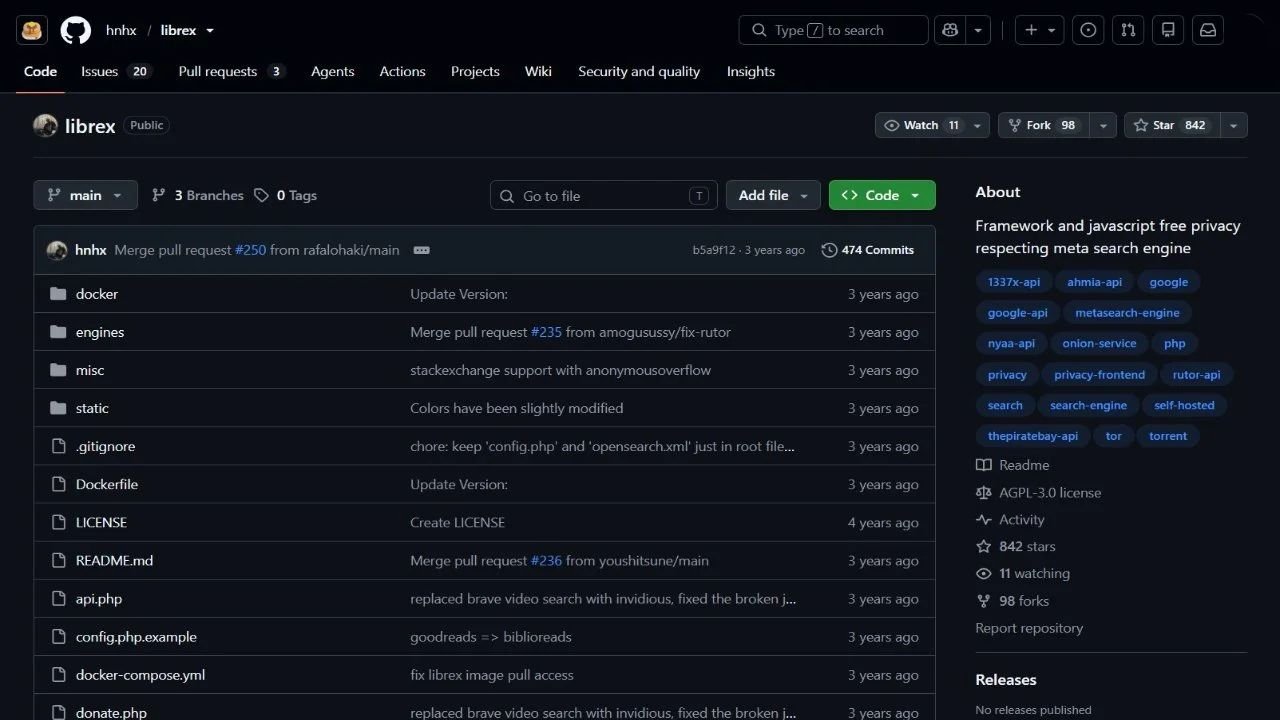Viewport: 1280px width, 720px height.
Task: Click the pulse icon beside Activity
Action: (984, 519)
